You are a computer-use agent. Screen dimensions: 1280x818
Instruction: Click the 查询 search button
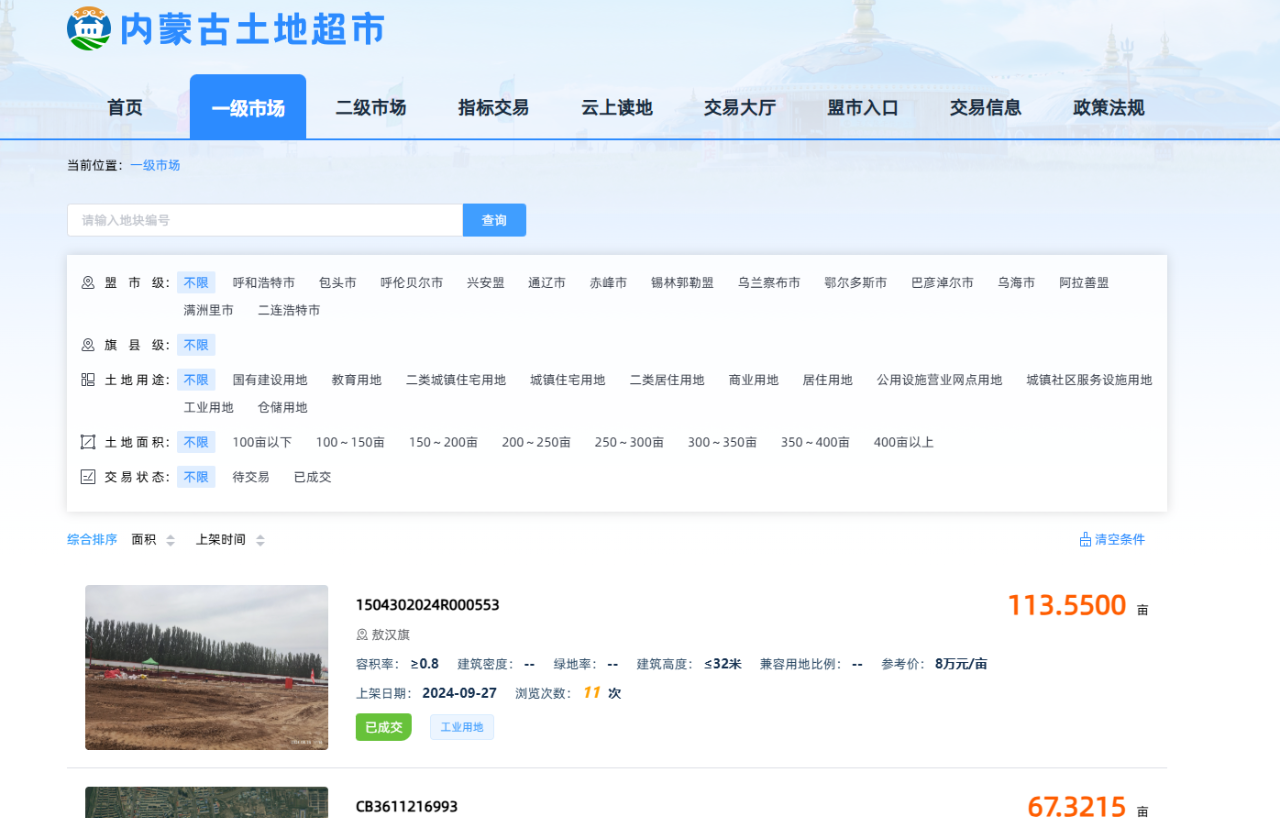pos(494,220)
